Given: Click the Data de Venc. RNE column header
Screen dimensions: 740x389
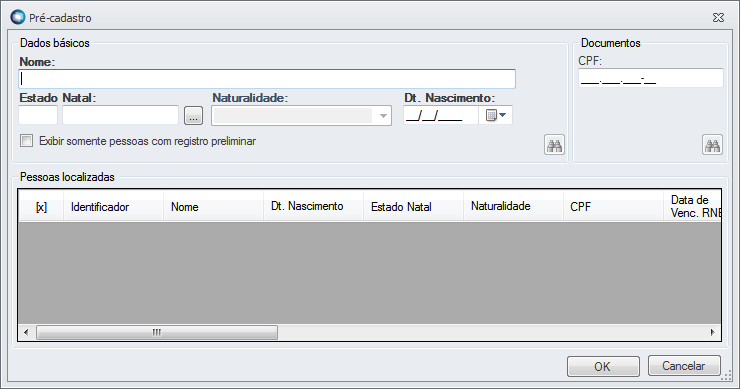Looking at the screenshot, I should (x=692, y=206).
